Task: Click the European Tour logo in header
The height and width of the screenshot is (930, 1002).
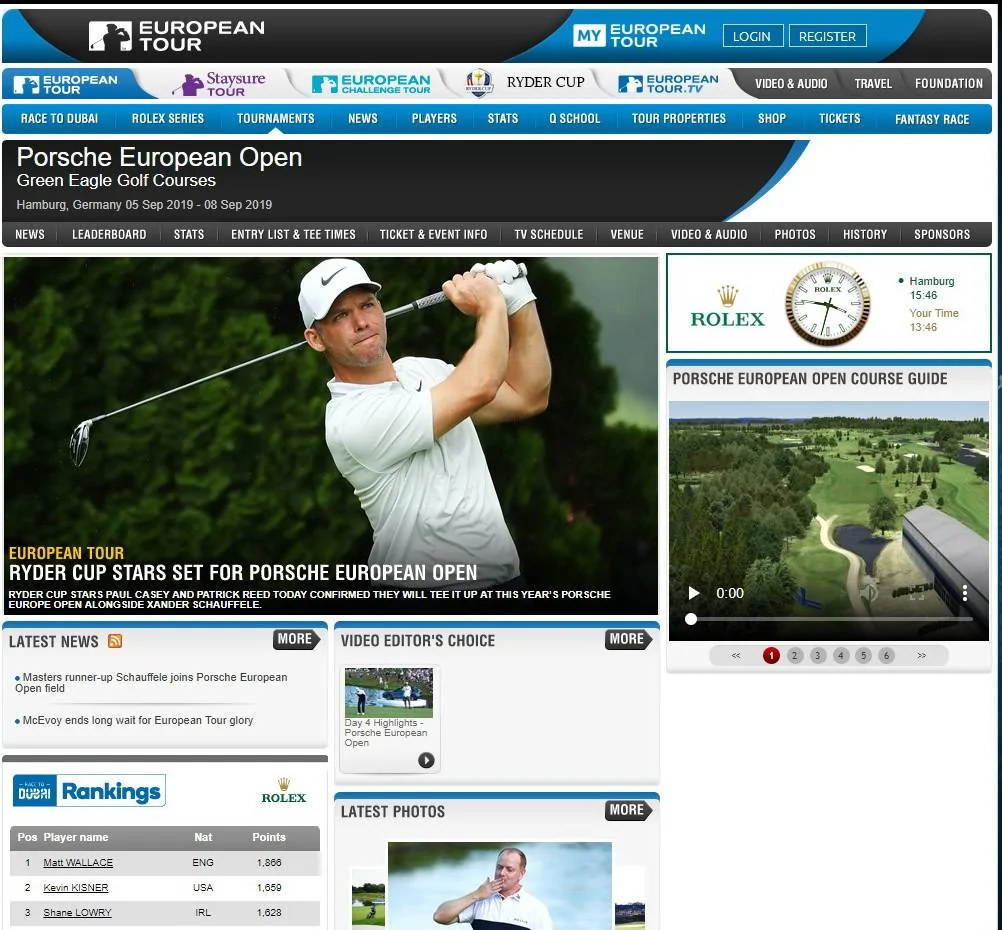Action: 176,36
